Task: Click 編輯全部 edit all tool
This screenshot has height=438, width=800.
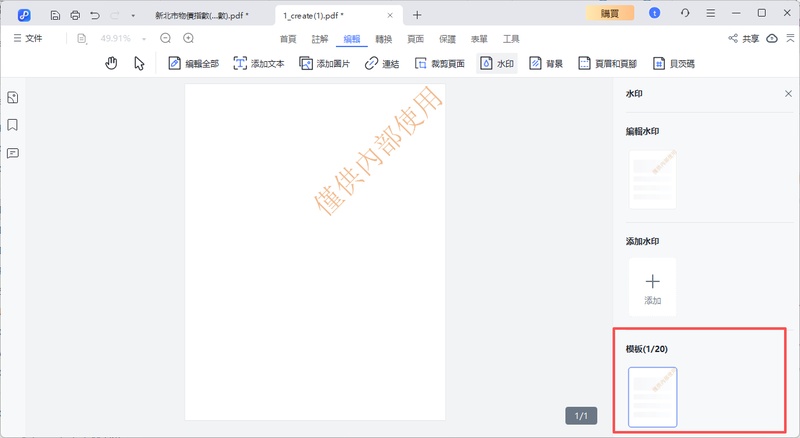Action: pyautogui.click(x=193, y=63)
